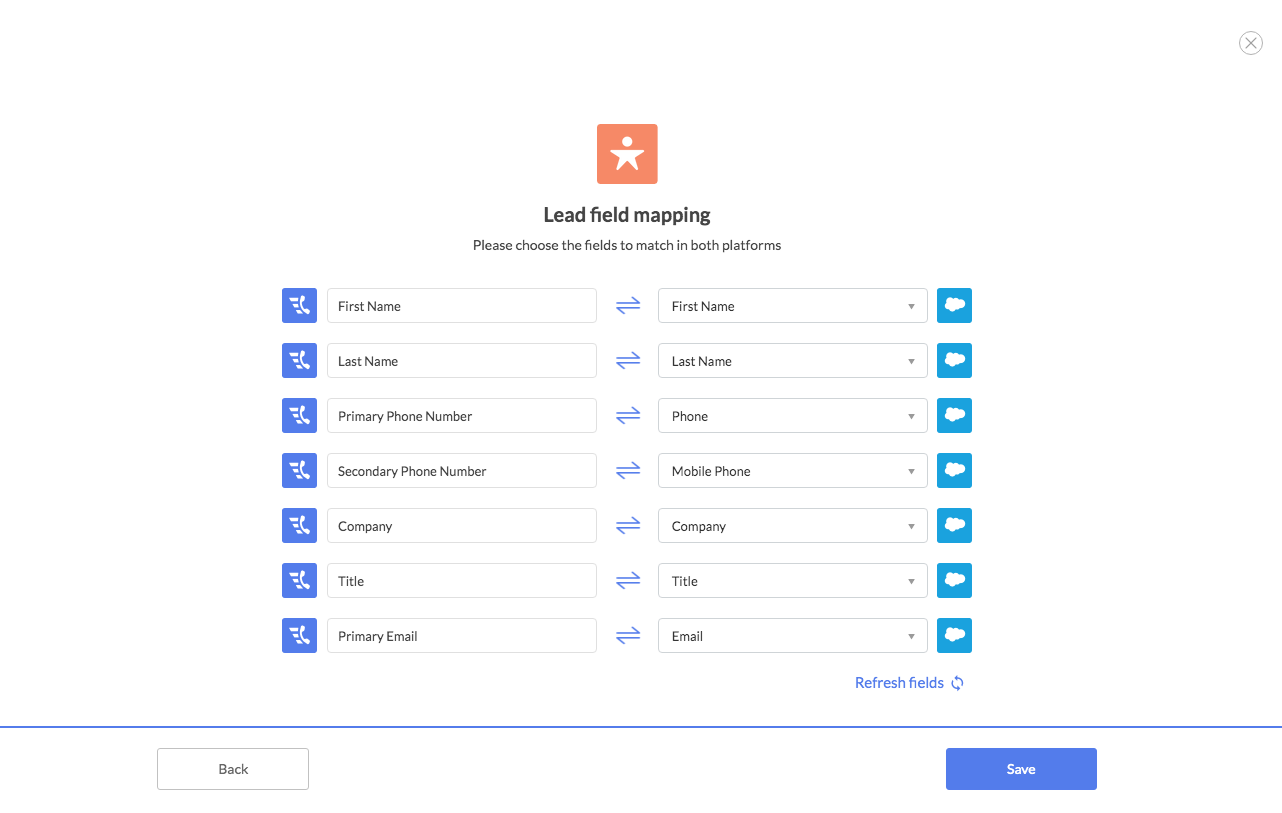Close the lead field mapping dialog

click(1250, 43)
